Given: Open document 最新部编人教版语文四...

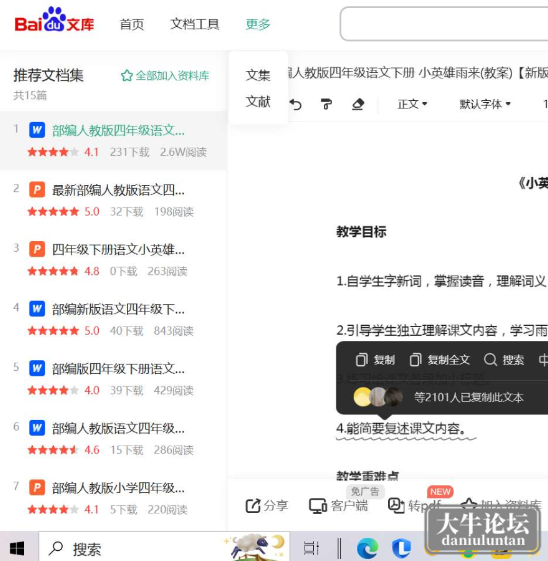Looking at the screenshot, I should click(x=118, y=190).
